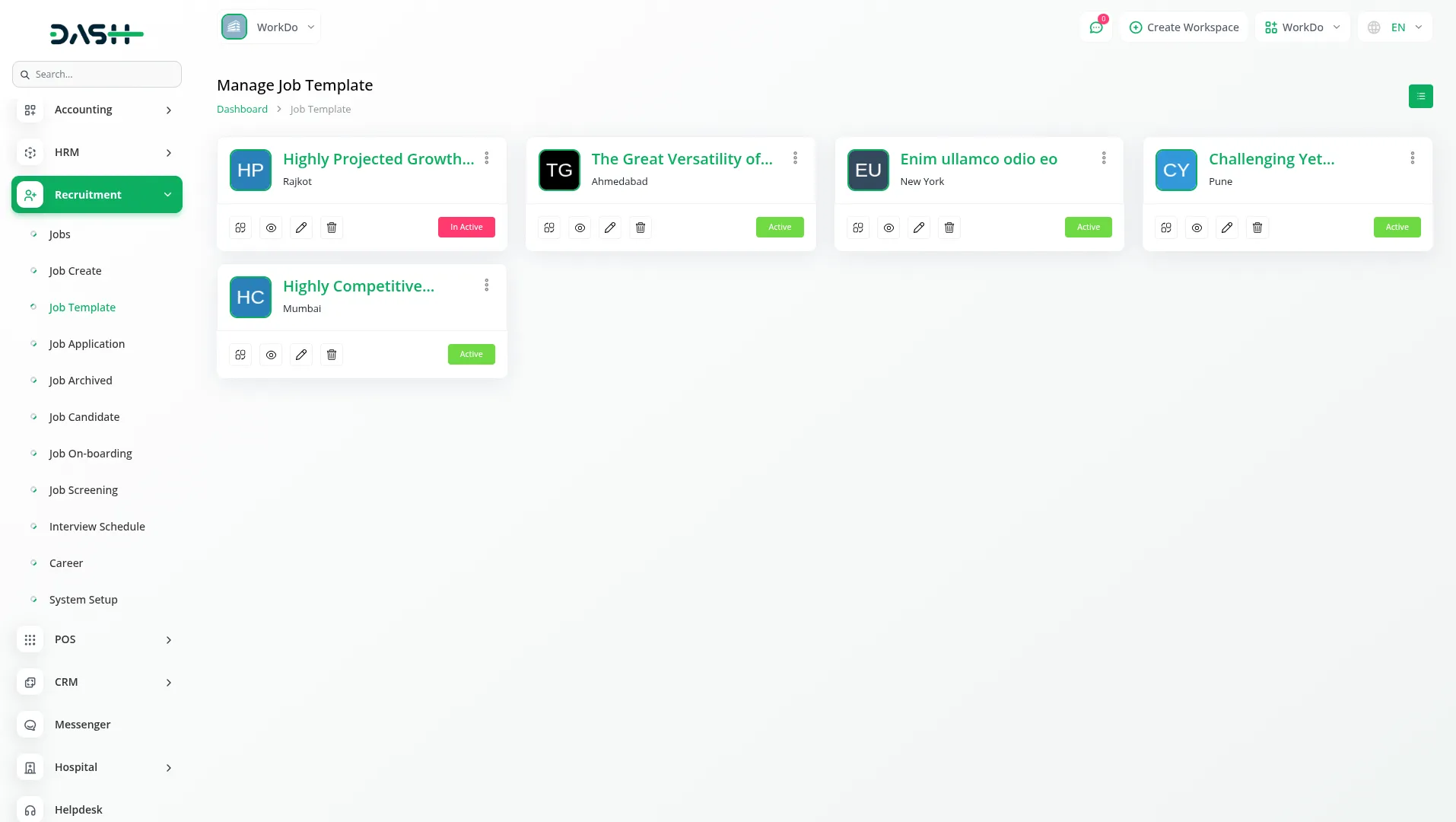Viewport: 1456px width, 822px height.
Task: Open Interview Schedule menu item
Action: (97, 527)
